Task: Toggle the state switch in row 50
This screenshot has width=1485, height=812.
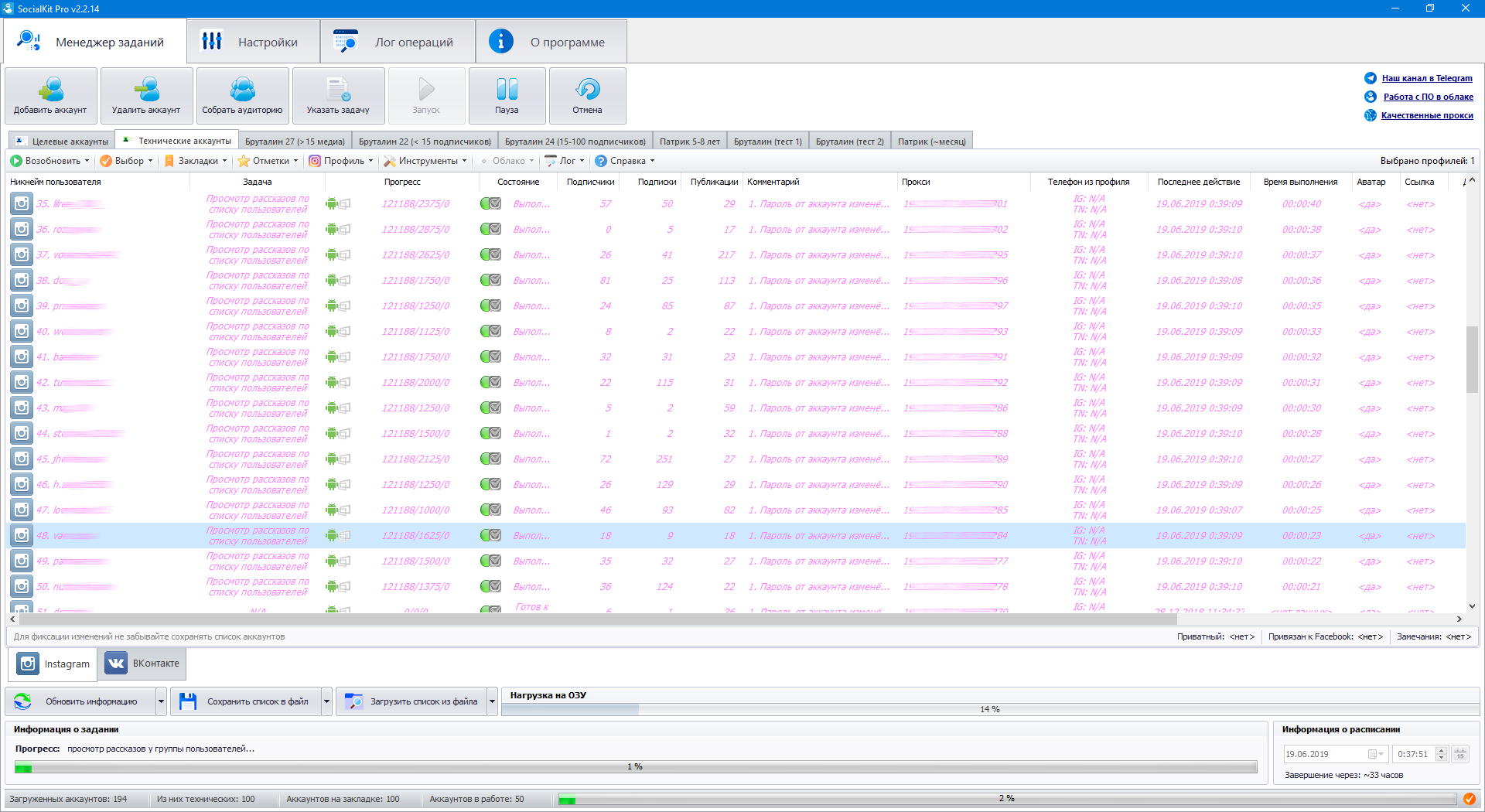Action: 491,587
